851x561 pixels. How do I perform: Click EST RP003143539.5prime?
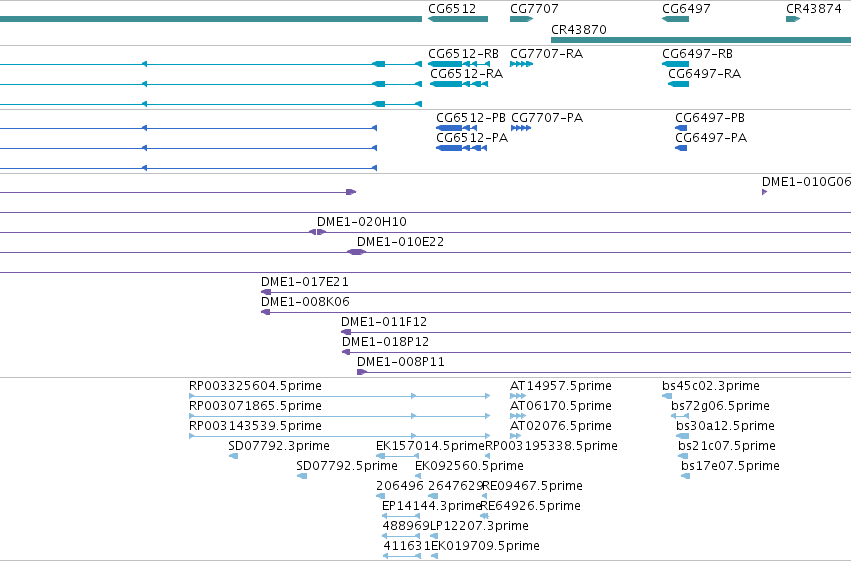pos(255,426)
